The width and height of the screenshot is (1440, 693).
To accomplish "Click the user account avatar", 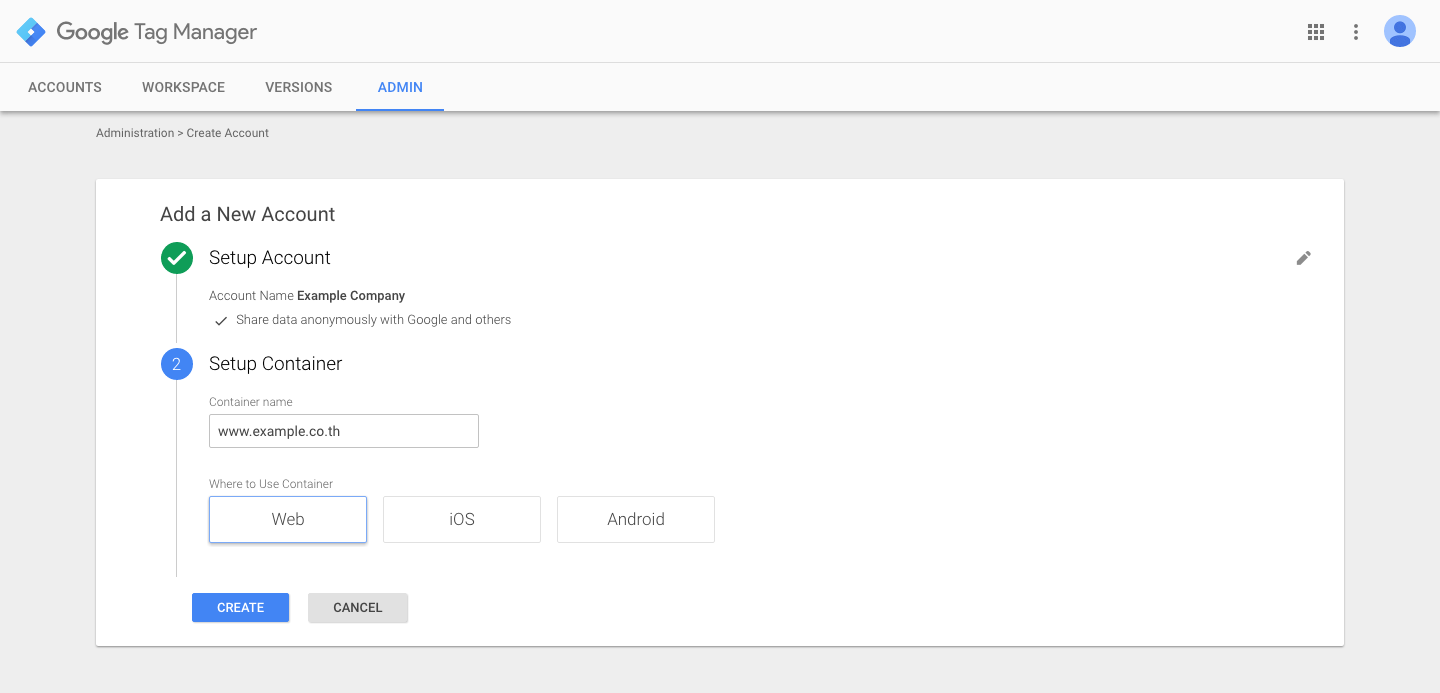I will (1399, 32).
